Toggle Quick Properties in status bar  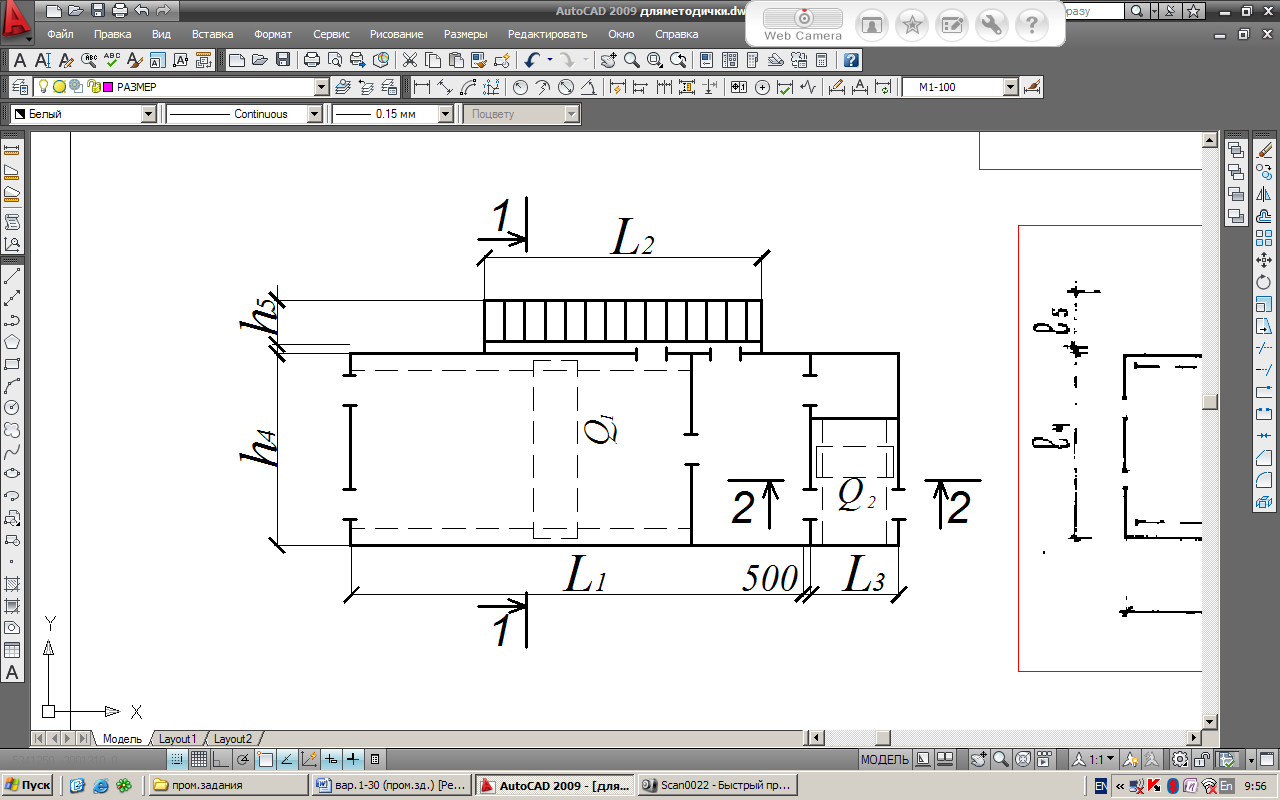[375, 759]
